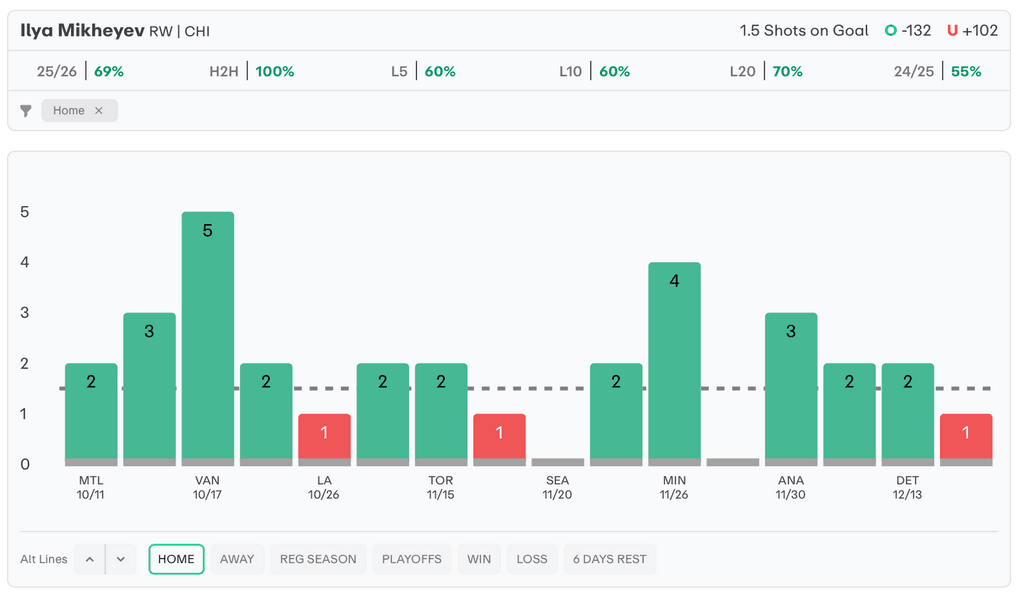Viewport: 1024px width, 602px height.
Task: Click the Alt Lines down arrow
Action: pyautogui.click(x=120, y=559)
